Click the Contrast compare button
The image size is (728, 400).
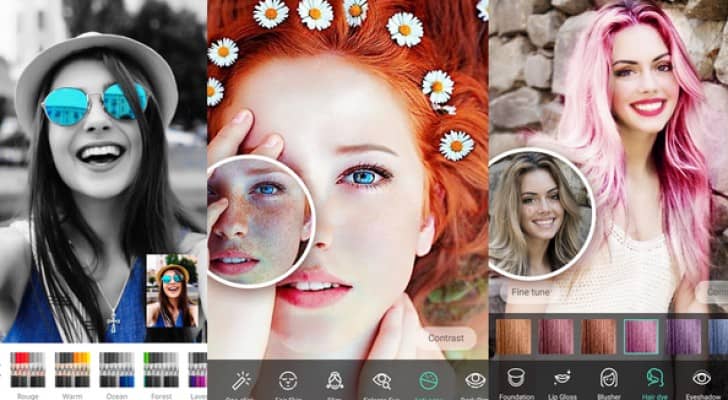[446, 338]
